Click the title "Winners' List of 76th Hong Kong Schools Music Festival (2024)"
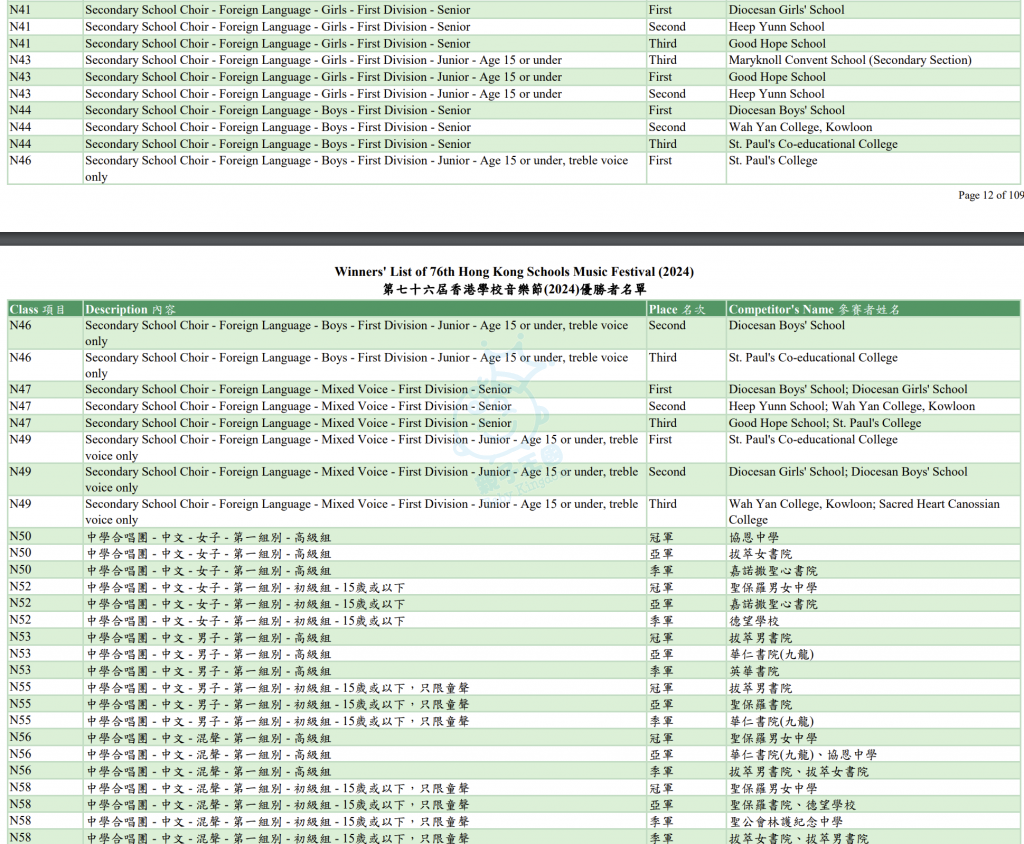 coord(514,272)
